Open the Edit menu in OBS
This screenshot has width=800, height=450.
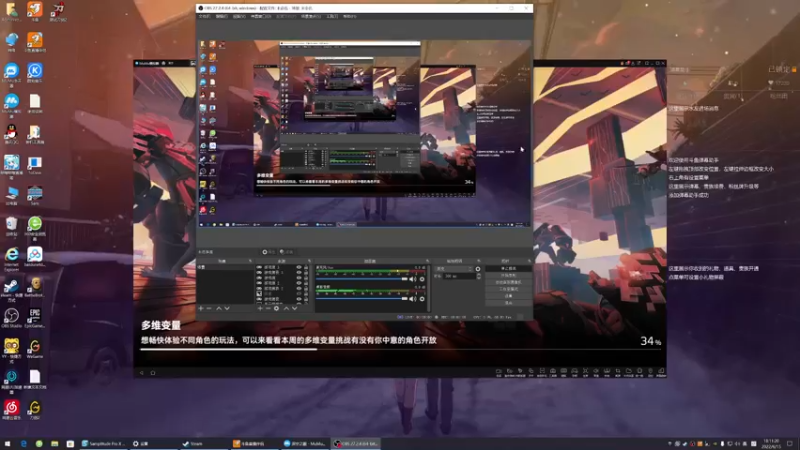tap(221, 16)
